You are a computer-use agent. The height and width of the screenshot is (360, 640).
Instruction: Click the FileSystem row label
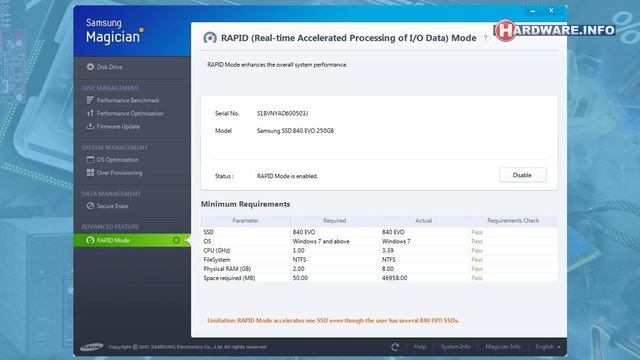(x=217, y=260)
